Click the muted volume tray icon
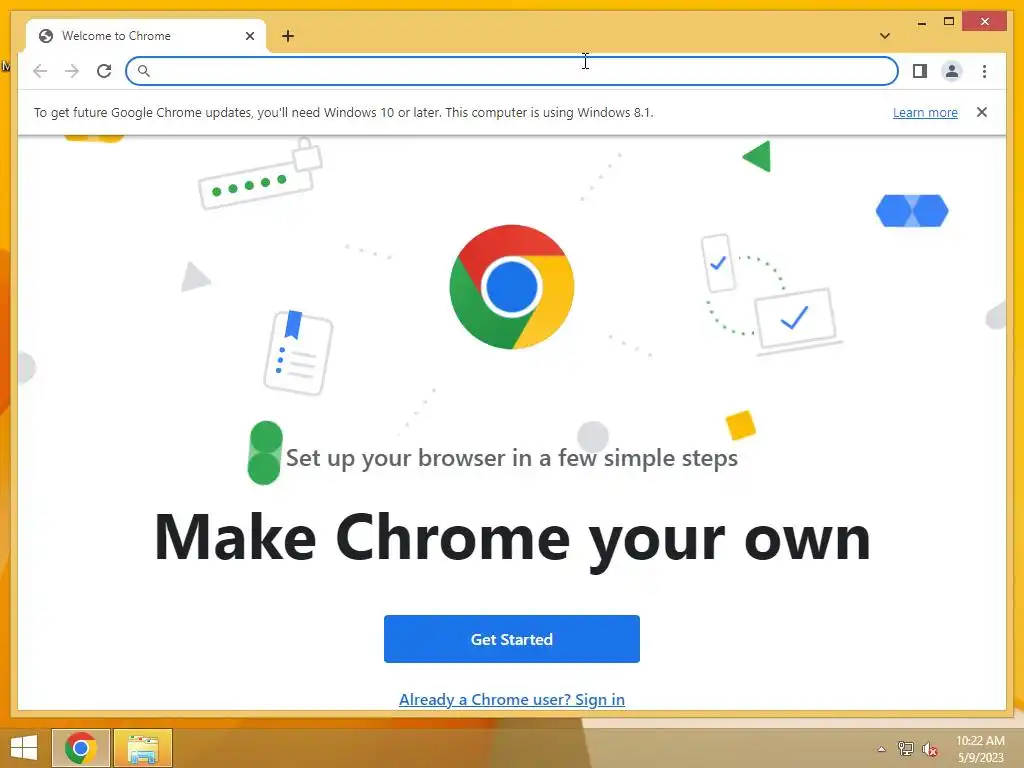Screen dimensions: 1024x768 [x=929, y=749]
